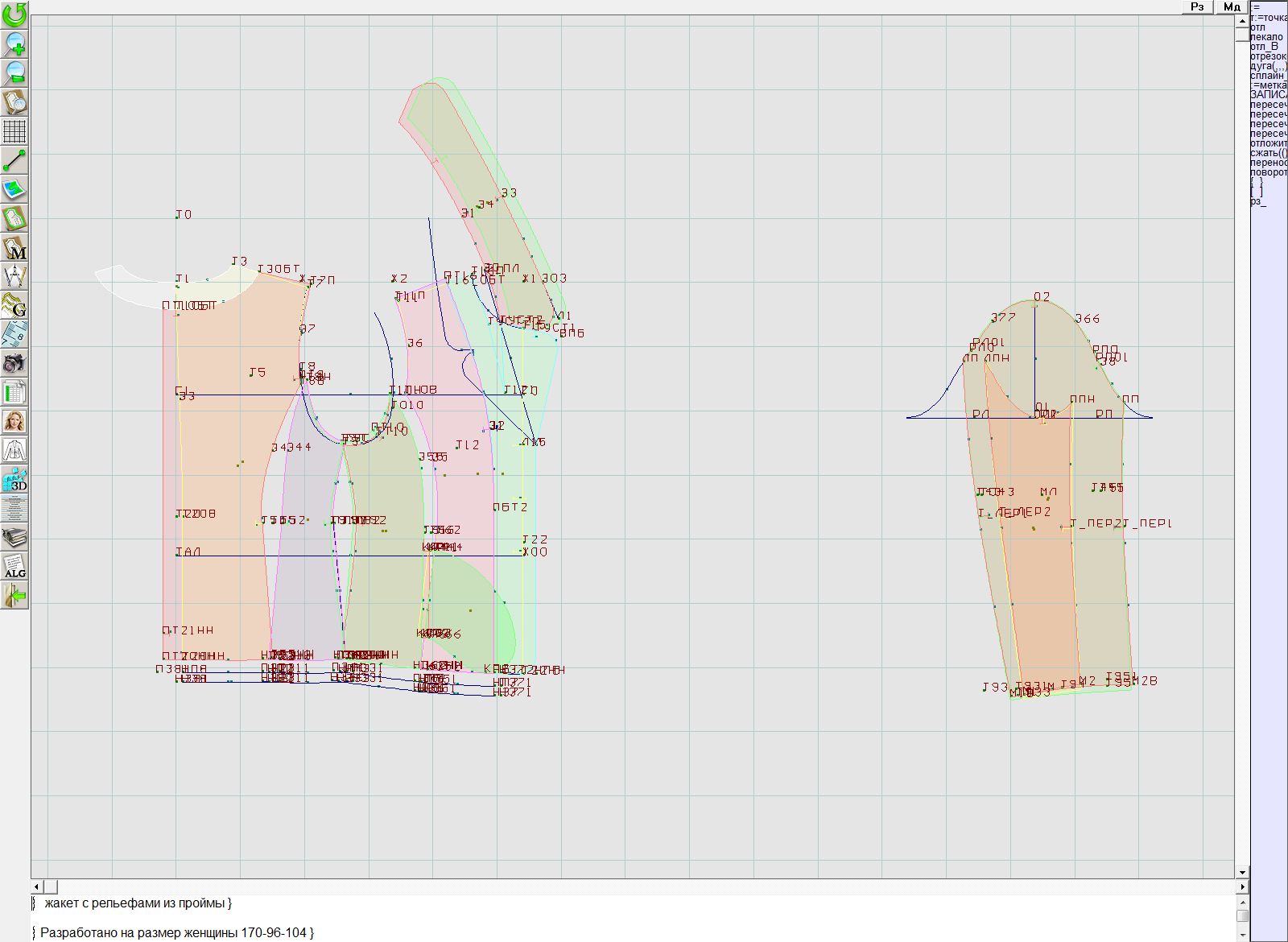
Task: Open the jacket sketch icon
Action: click(14, 450)
